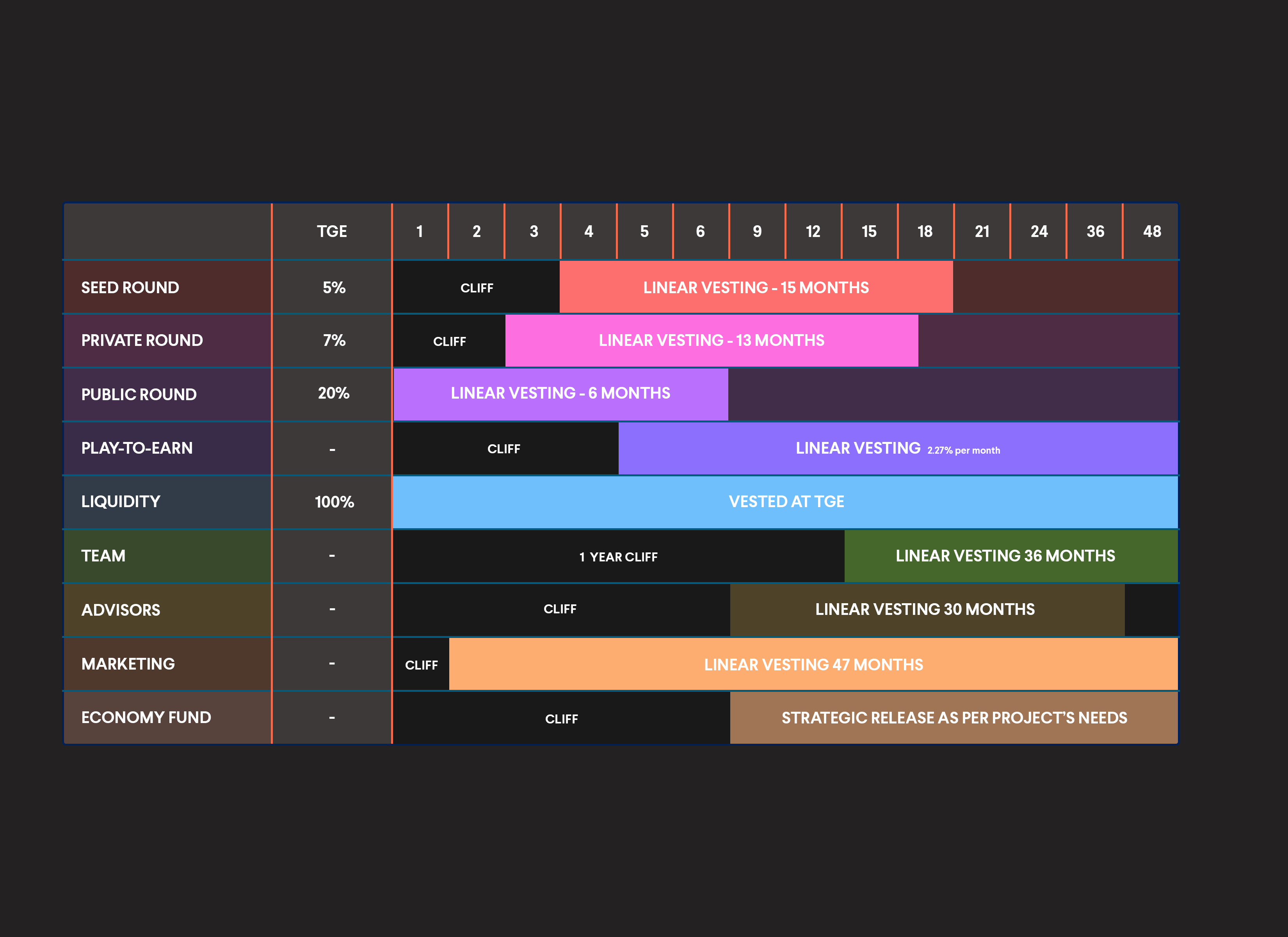
Task: Click the Linear Vesting 30 Months bar
Action: coord(925,609)
